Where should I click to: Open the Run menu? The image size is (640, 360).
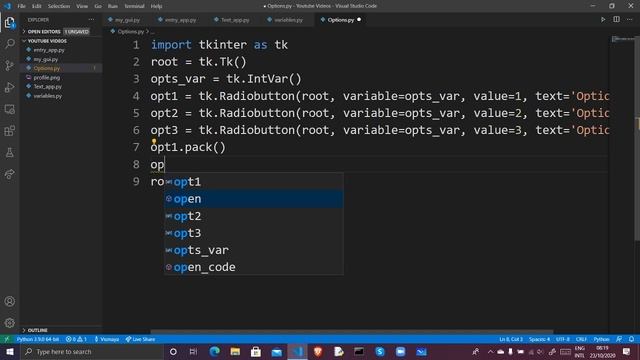point(113,6)
